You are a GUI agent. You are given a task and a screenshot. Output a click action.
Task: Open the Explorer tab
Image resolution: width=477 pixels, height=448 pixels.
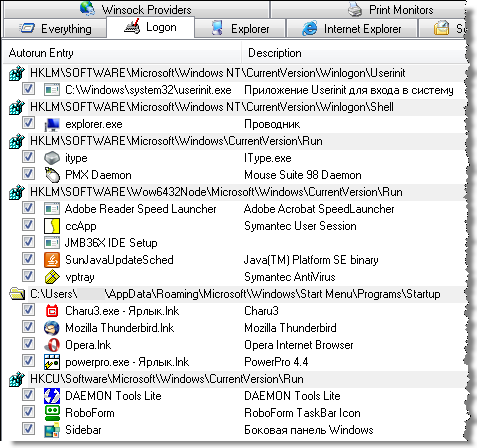[240, 29]
